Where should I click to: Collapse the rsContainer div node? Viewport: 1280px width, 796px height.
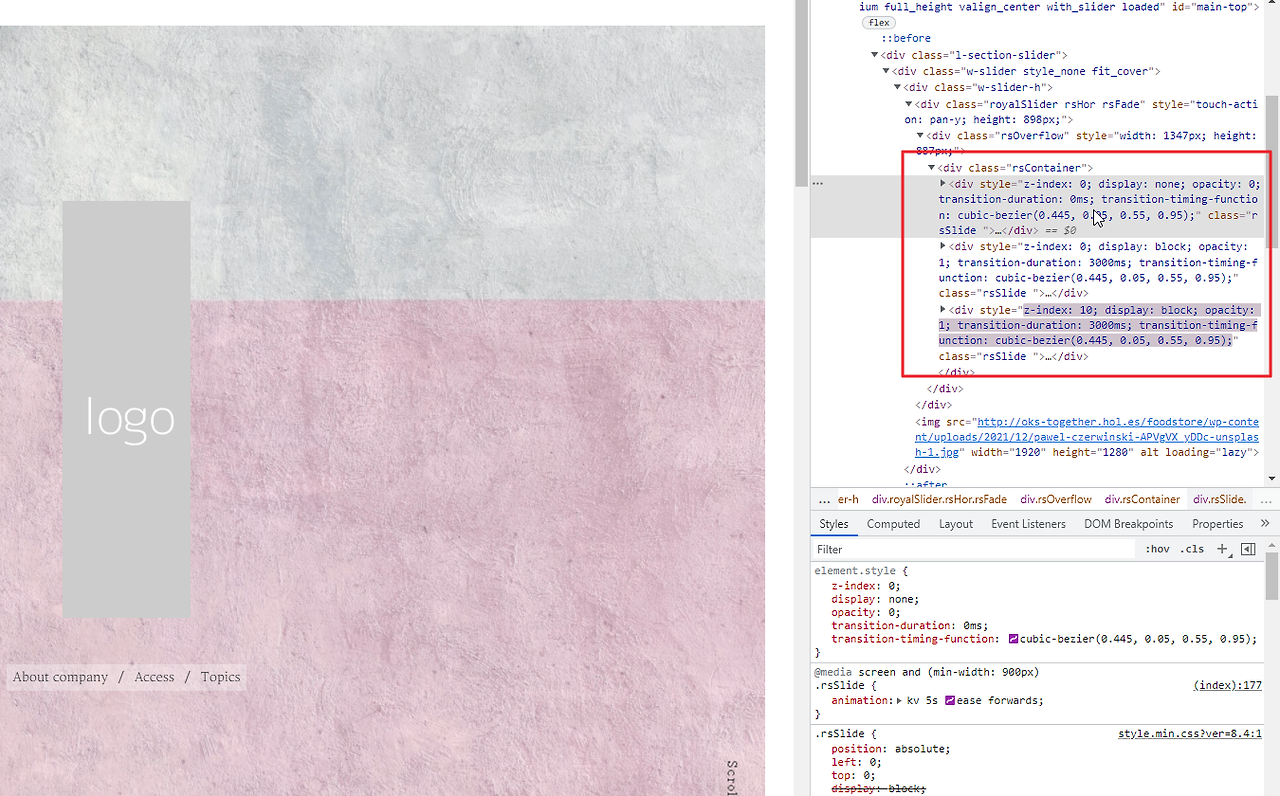pos(932,168)
